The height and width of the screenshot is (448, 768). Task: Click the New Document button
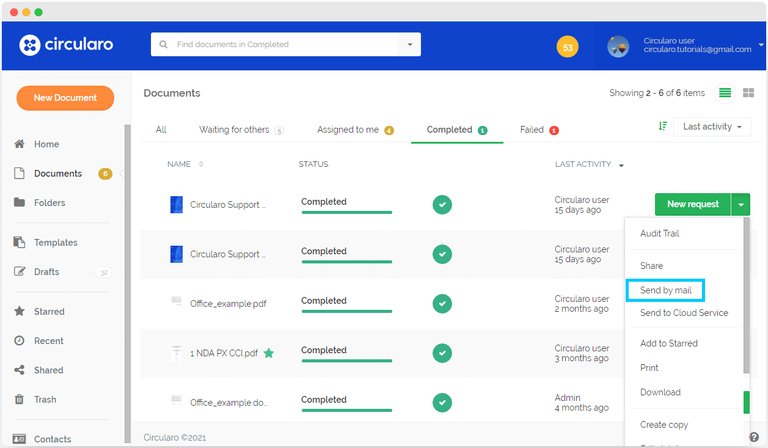(x=65, y=98)
